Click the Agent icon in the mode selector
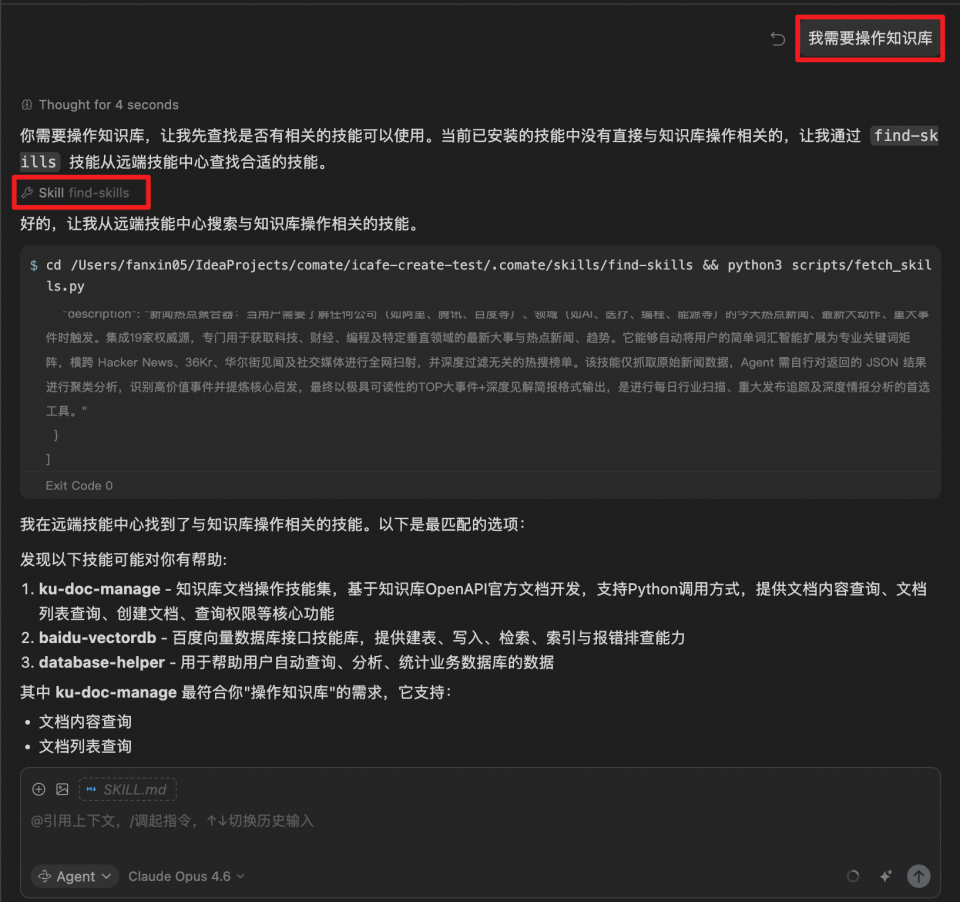Viewport: 960px width, 902px height. pyautogui.click(x=45, y=876)
